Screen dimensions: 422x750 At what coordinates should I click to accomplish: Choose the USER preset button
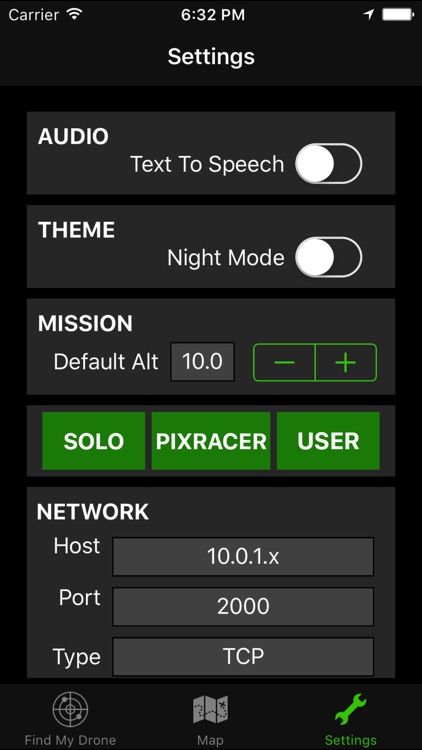(328, 441)
